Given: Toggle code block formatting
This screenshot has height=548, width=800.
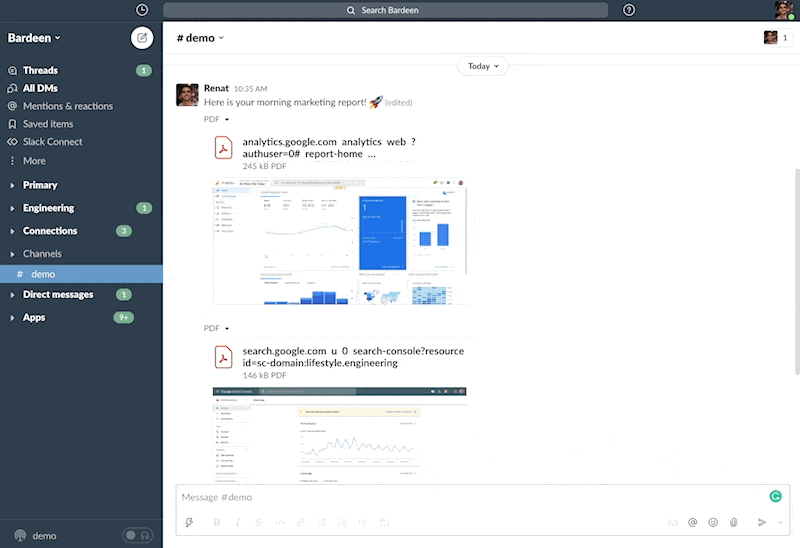Looking at the screenshot, I should (384, 522).
